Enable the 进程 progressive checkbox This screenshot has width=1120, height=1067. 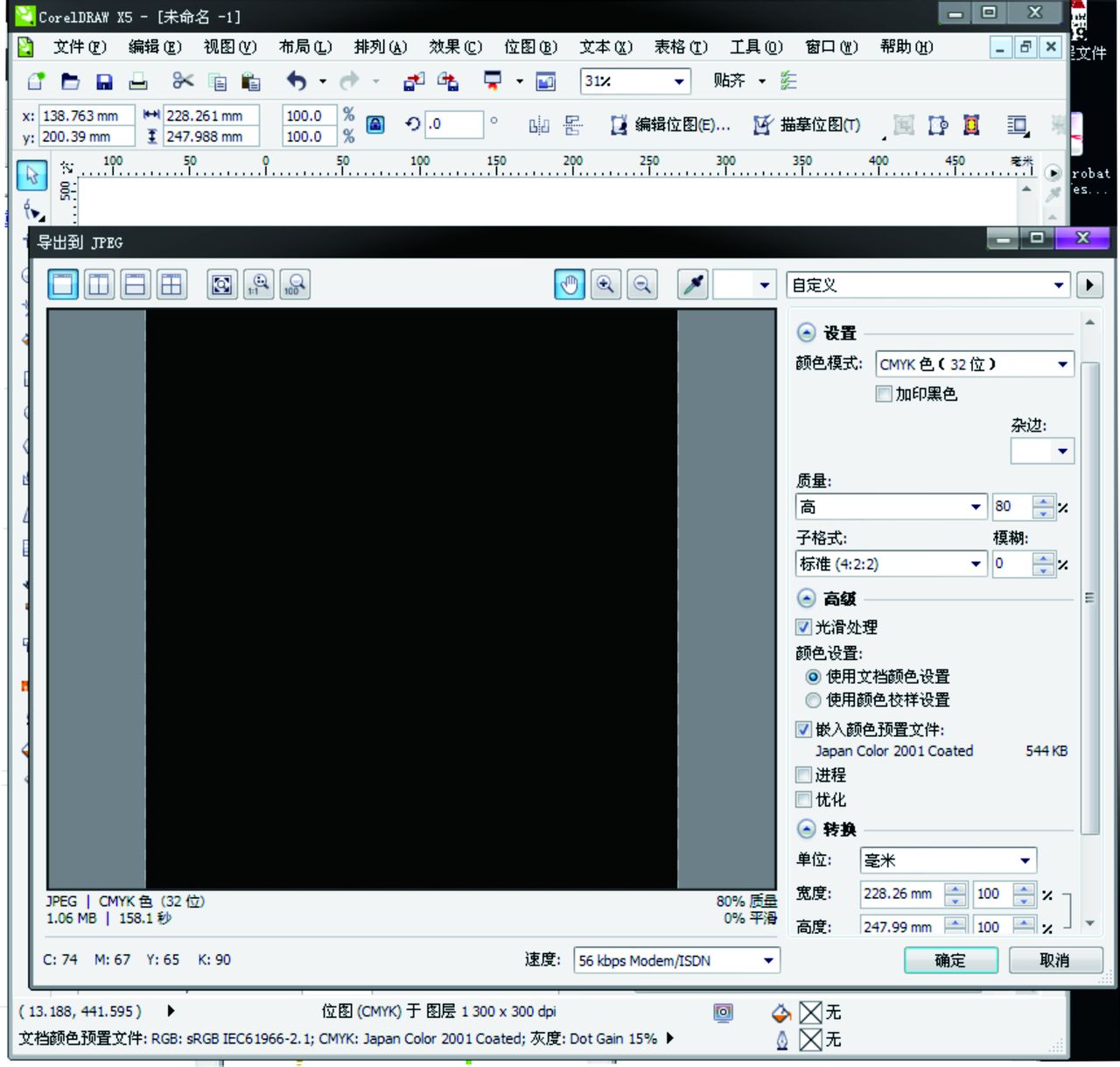[803, 775]
